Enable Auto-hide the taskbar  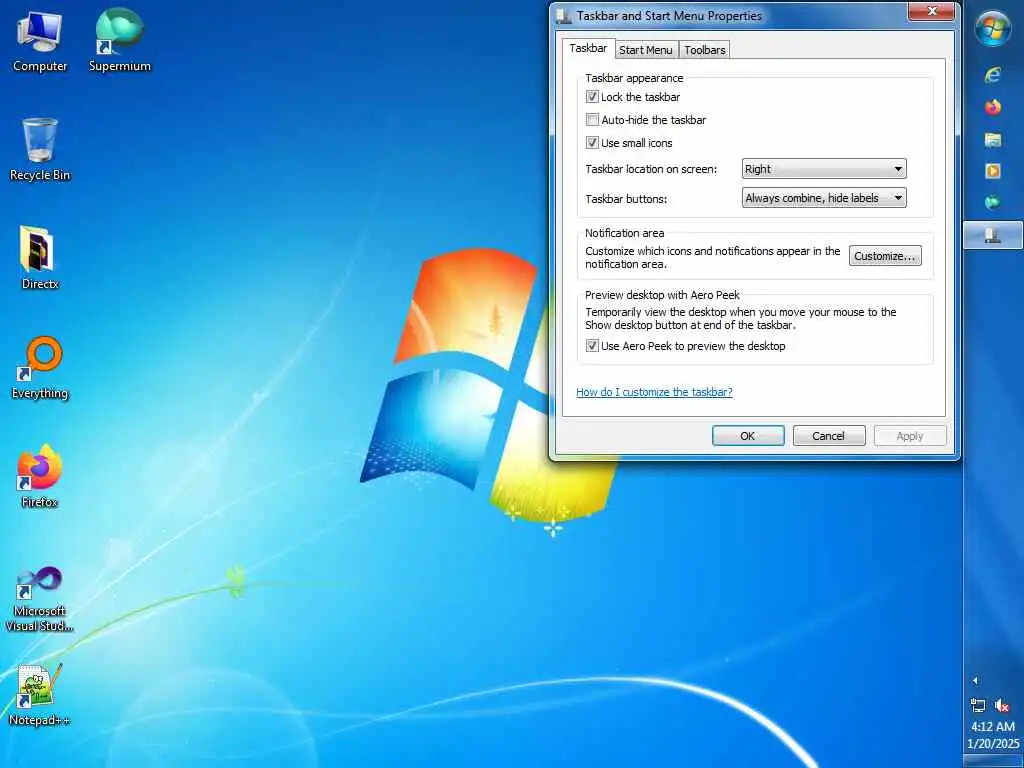(592, 120)
